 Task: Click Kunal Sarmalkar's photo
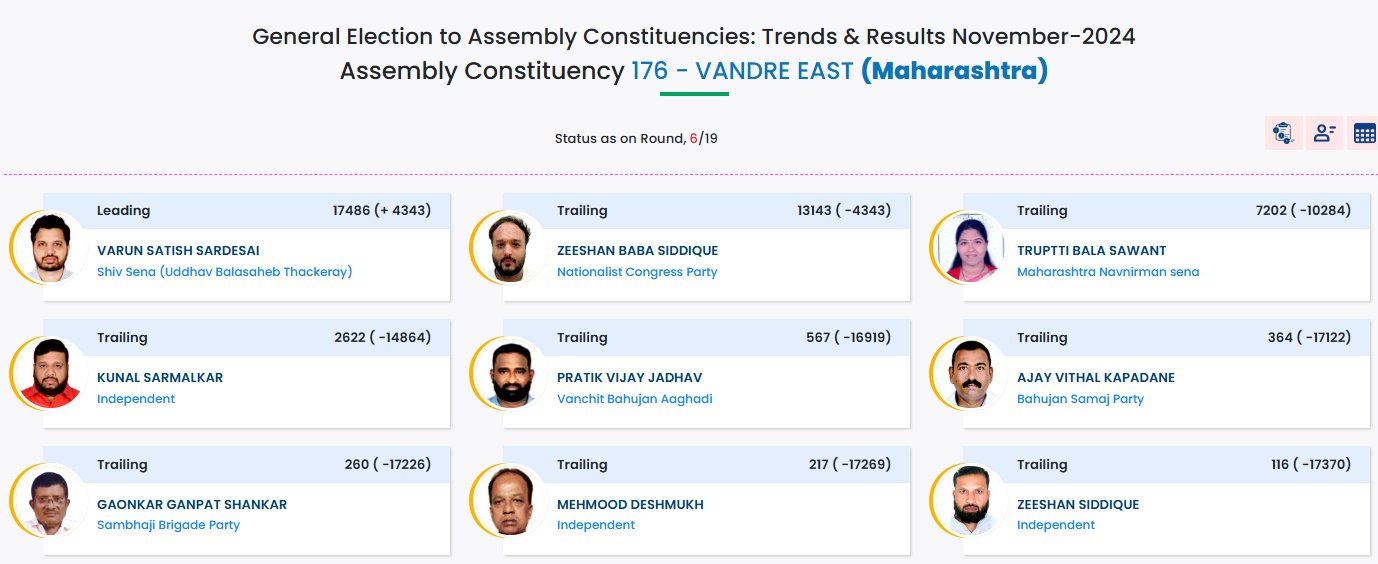click(x=50, y=374)
